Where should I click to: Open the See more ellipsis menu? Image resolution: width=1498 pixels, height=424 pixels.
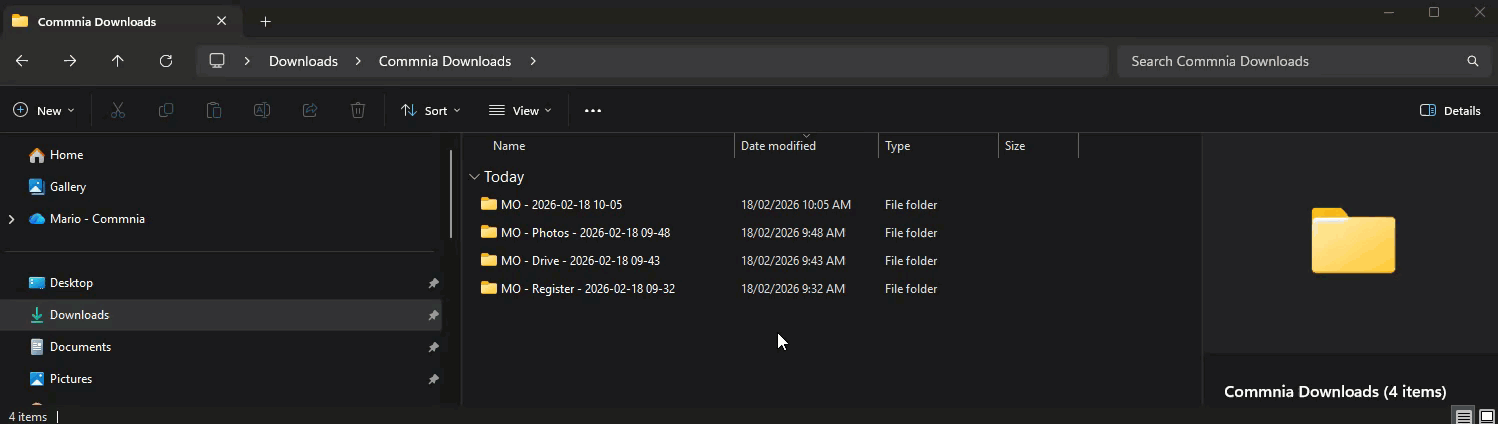click(593, 111)
